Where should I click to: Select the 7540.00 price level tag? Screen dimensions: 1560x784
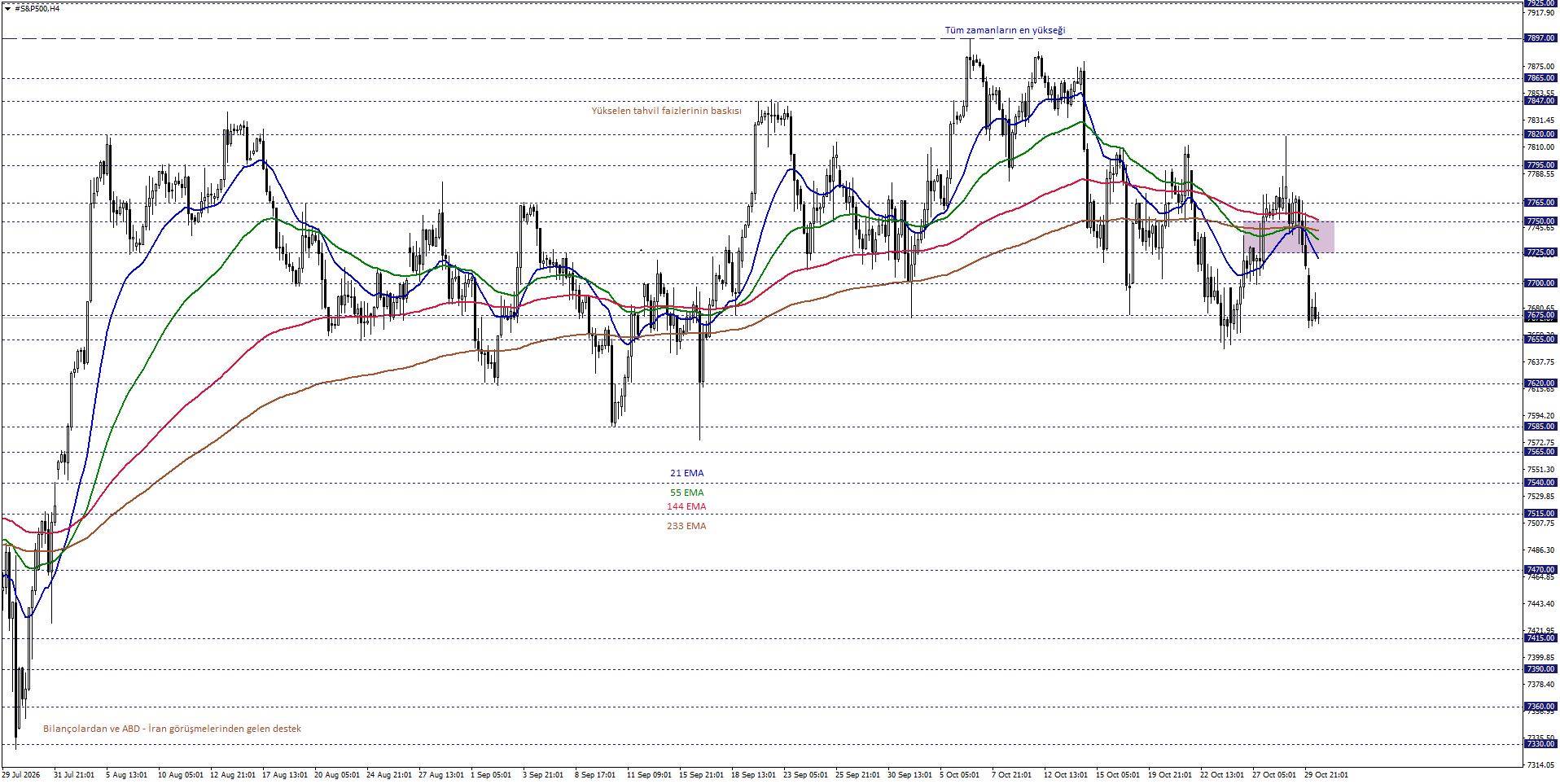tap(1540, 483)
